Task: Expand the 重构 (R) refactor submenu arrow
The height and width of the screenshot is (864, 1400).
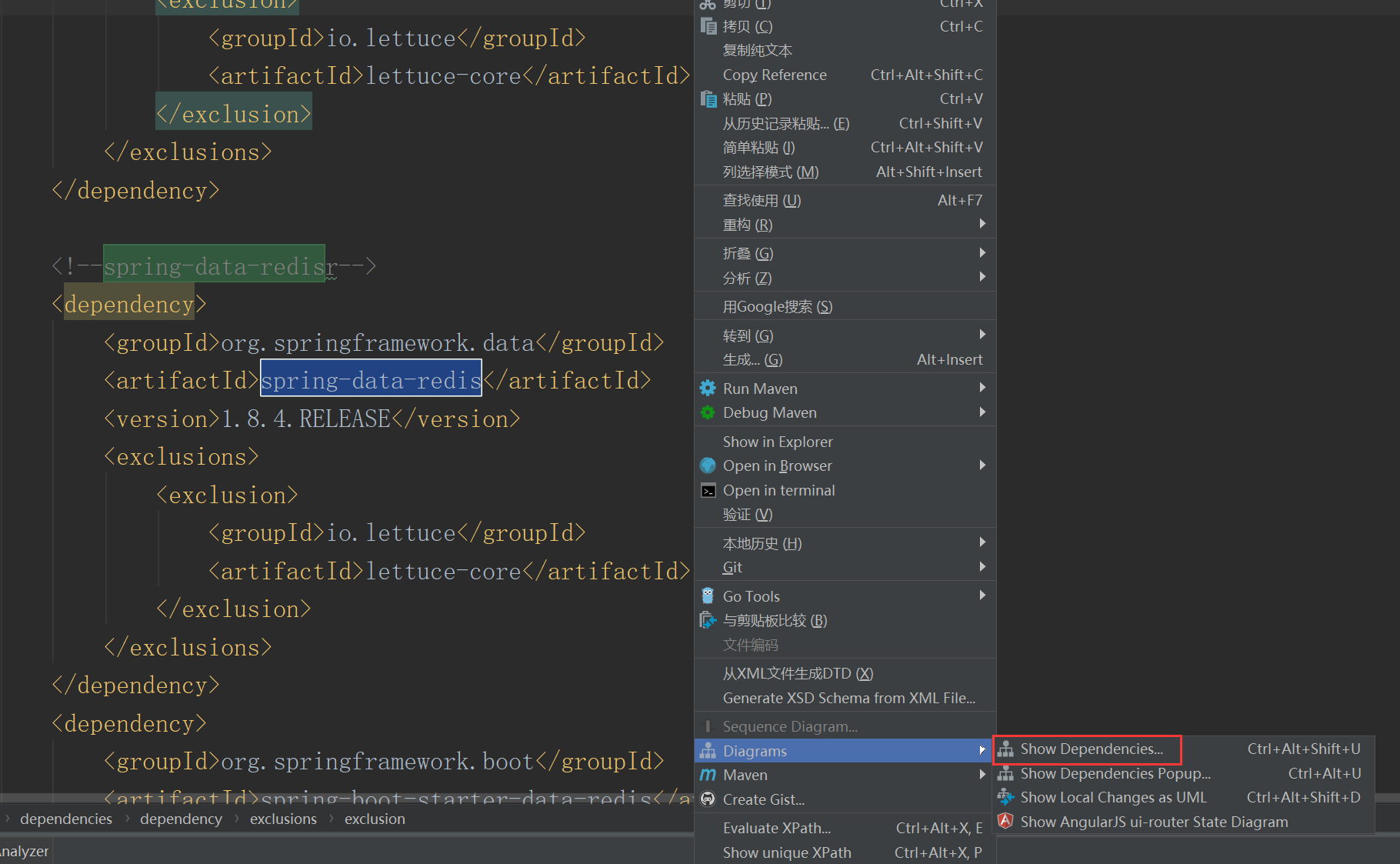Action: [x=982, y=224]
